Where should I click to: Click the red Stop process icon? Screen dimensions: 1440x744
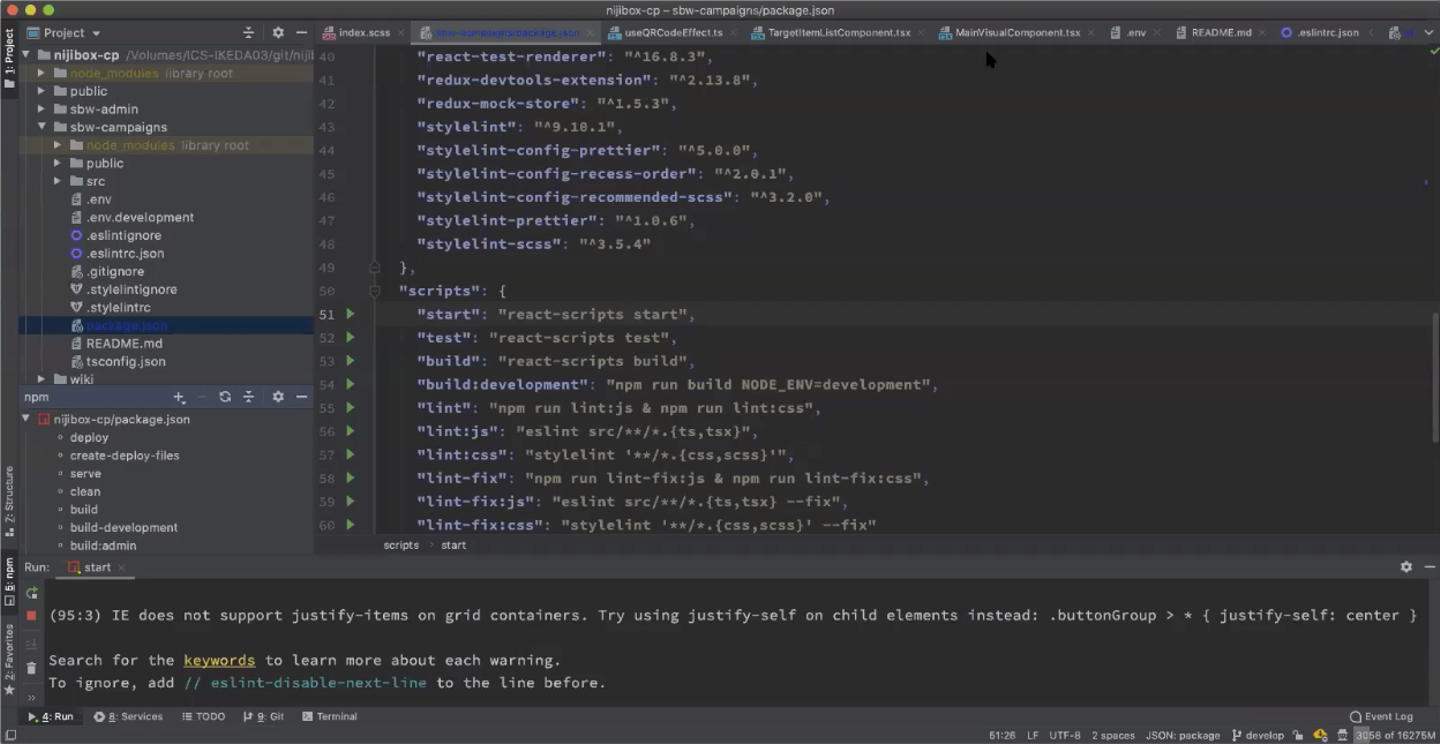click(31, 616)
